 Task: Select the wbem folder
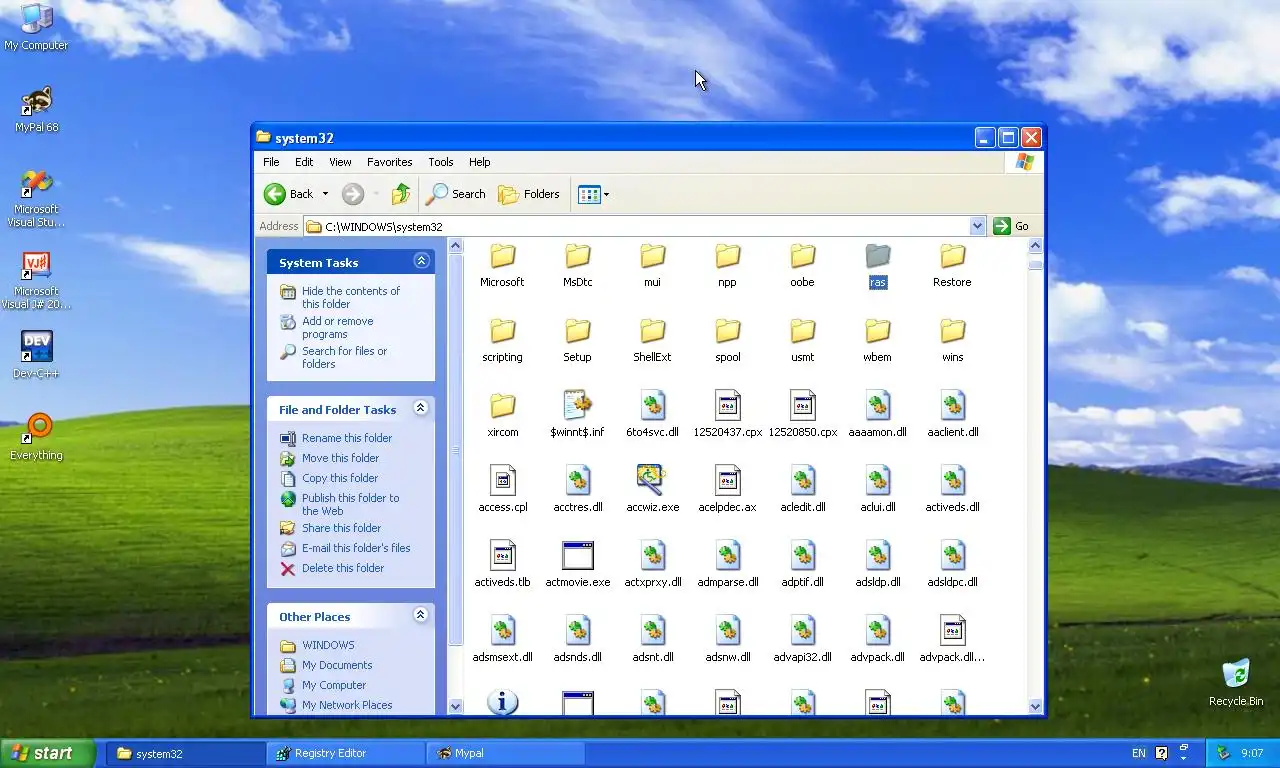877,341
